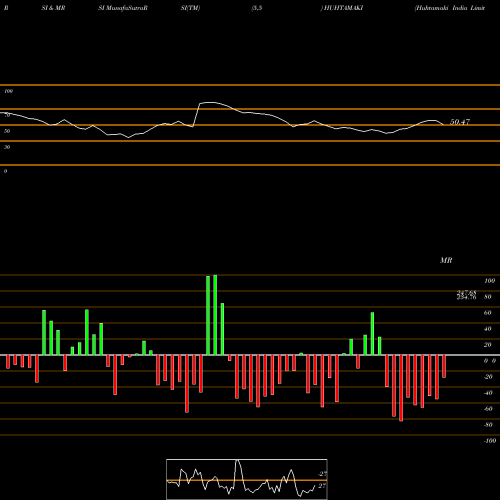Click the 100 label on RSI left axis
The height and width of the screenshot is (500, 500).
(x=9, y=91)
